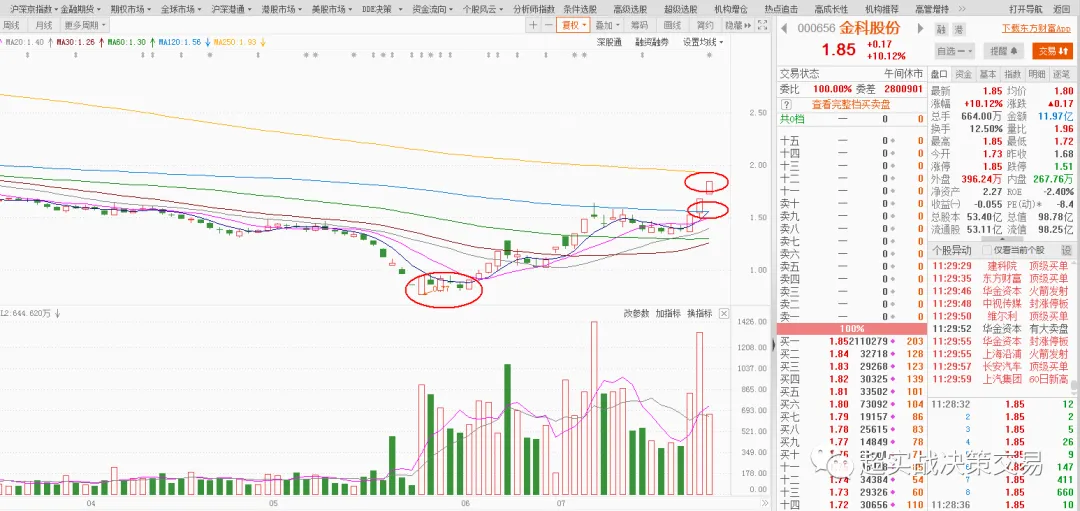This screenshot has width=1080, height=511.
Task: Click the question mark help icon
Action: click(785, 105)
